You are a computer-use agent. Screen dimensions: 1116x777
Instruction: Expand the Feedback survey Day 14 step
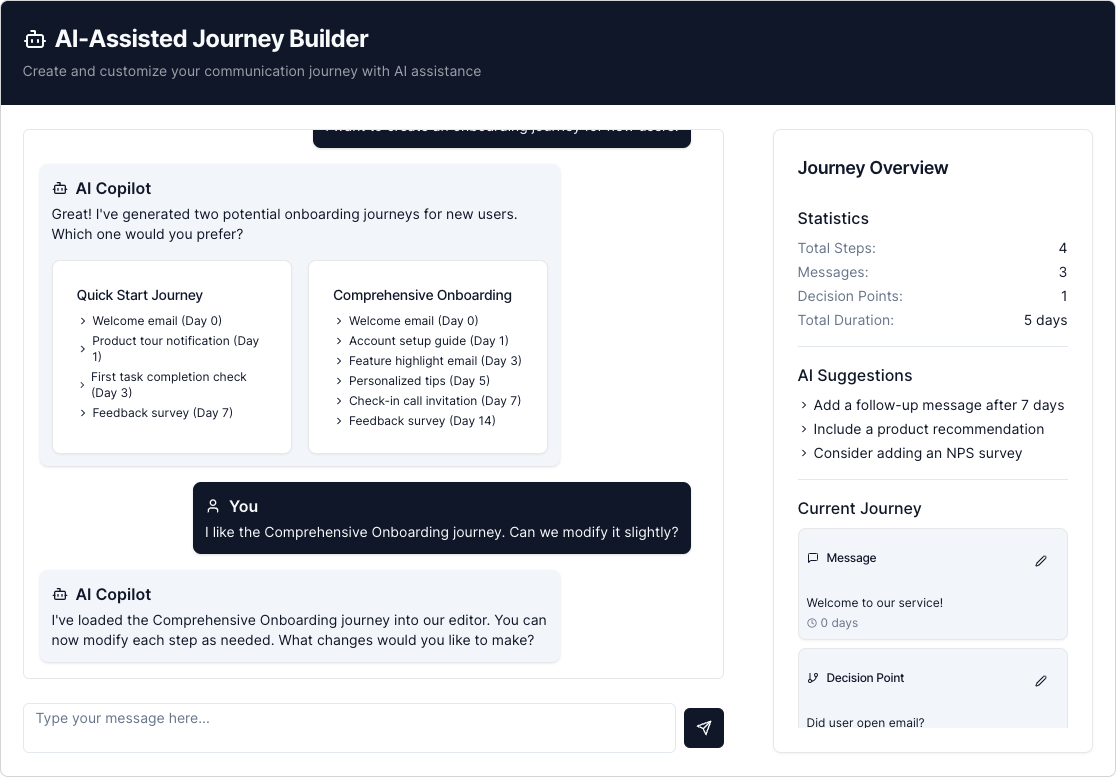click(x=339, y=421)
